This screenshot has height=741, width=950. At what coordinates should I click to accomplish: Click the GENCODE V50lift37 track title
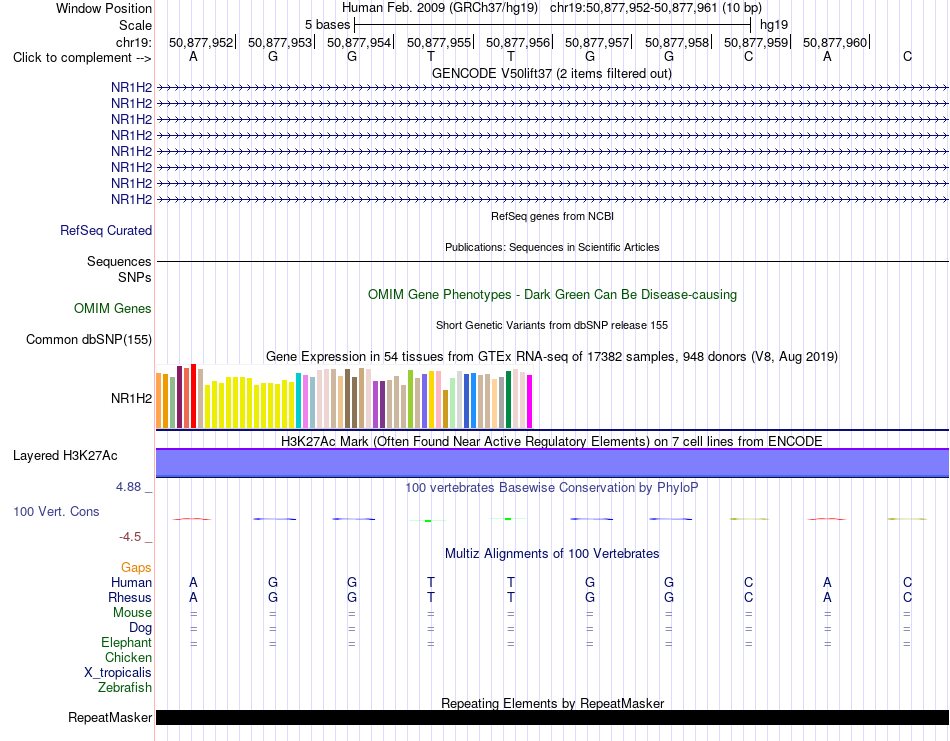[551, 73]
